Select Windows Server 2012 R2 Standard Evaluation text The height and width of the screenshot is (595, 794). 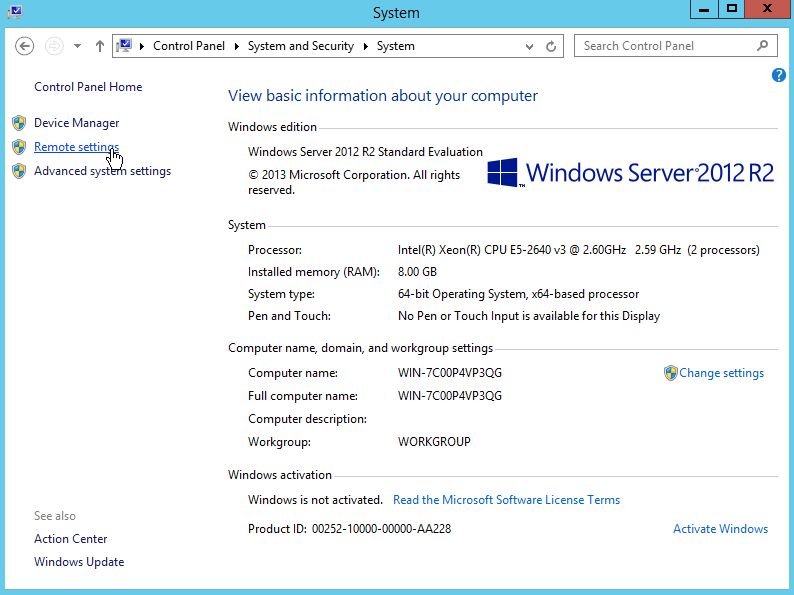[365, 152]
